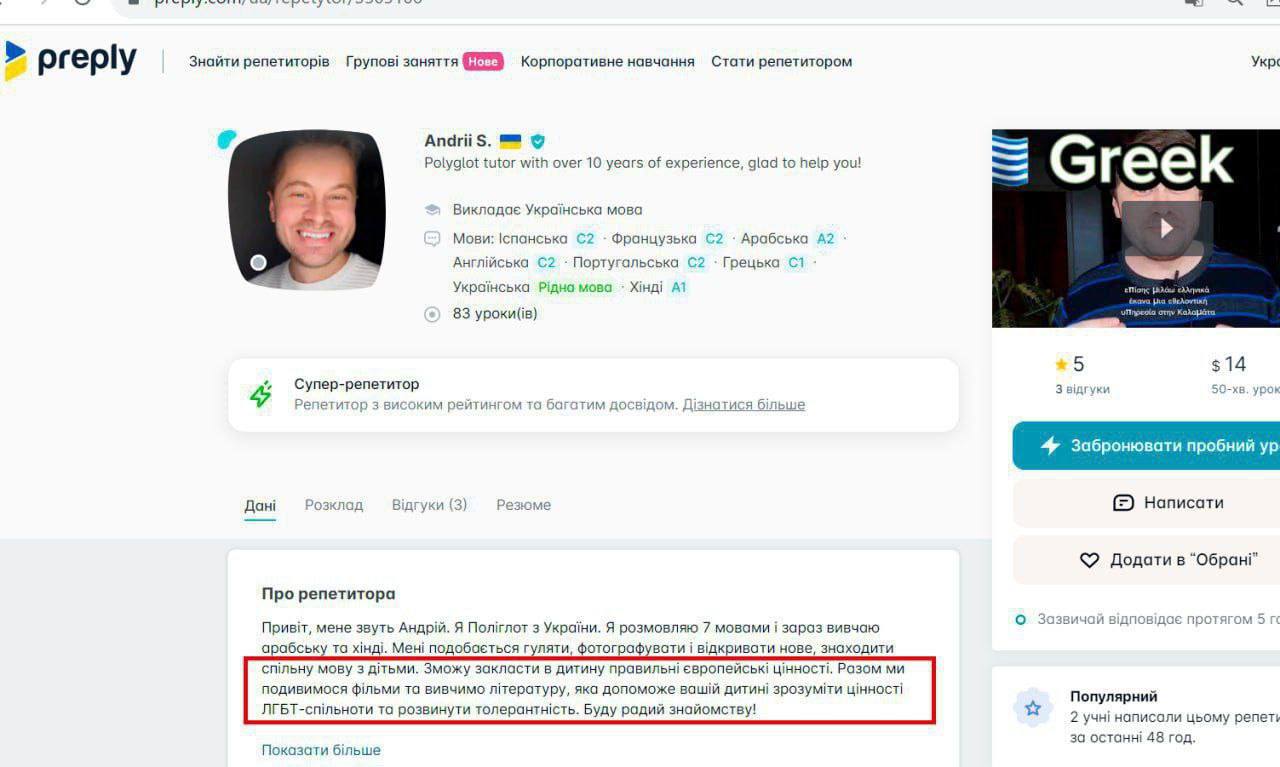1280x767 pixels.
Task: Open the Знайти репетиторів menu
Action: click(259, 61)
